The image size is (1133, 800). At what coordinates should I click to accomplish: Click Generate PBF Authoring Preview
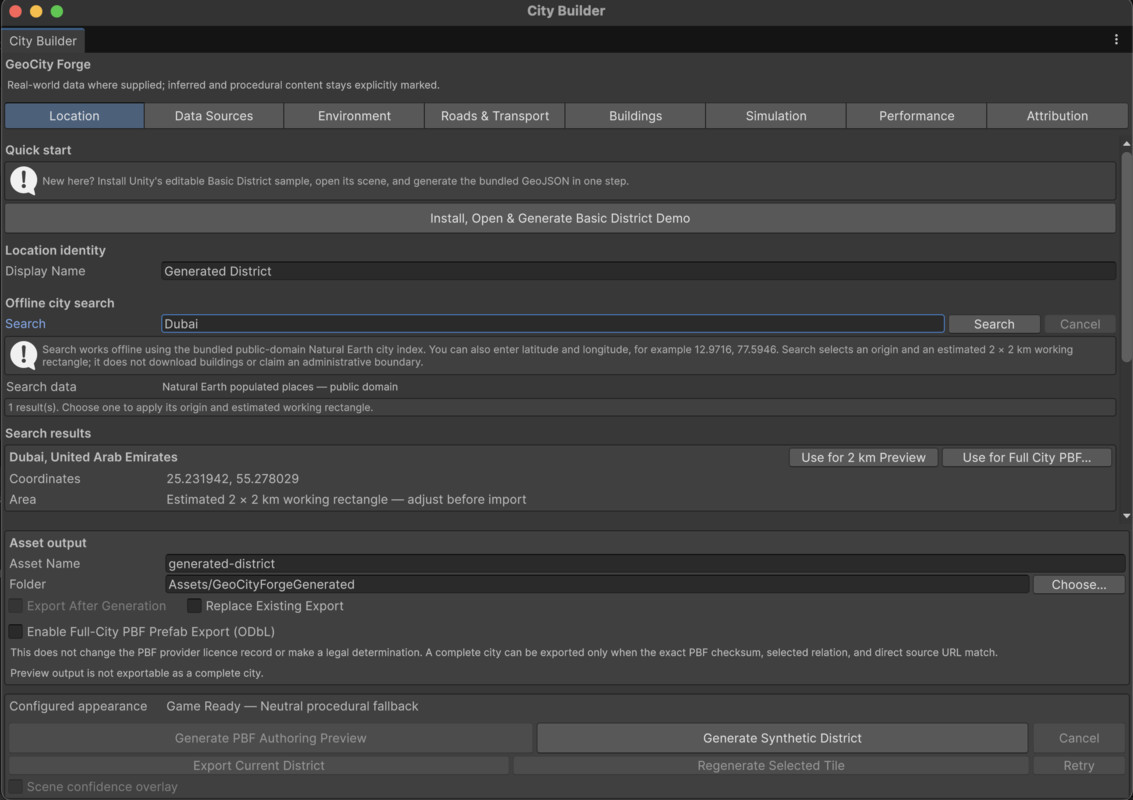coord(270,738)
